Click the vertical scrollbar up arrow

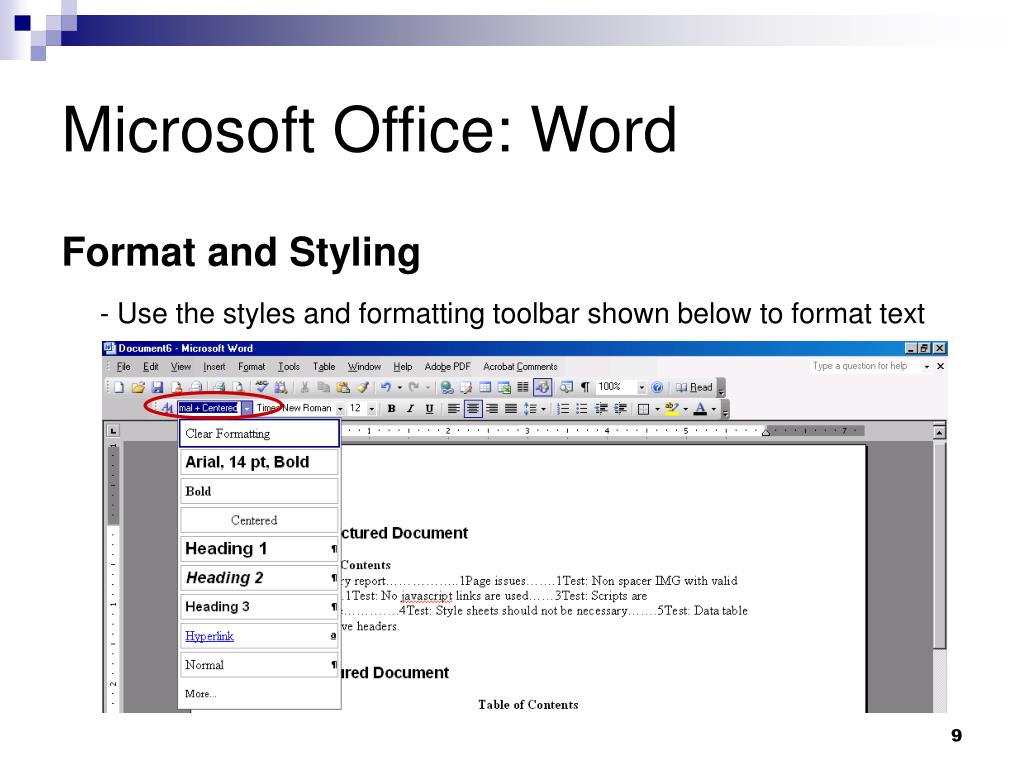tap(939, 432)
